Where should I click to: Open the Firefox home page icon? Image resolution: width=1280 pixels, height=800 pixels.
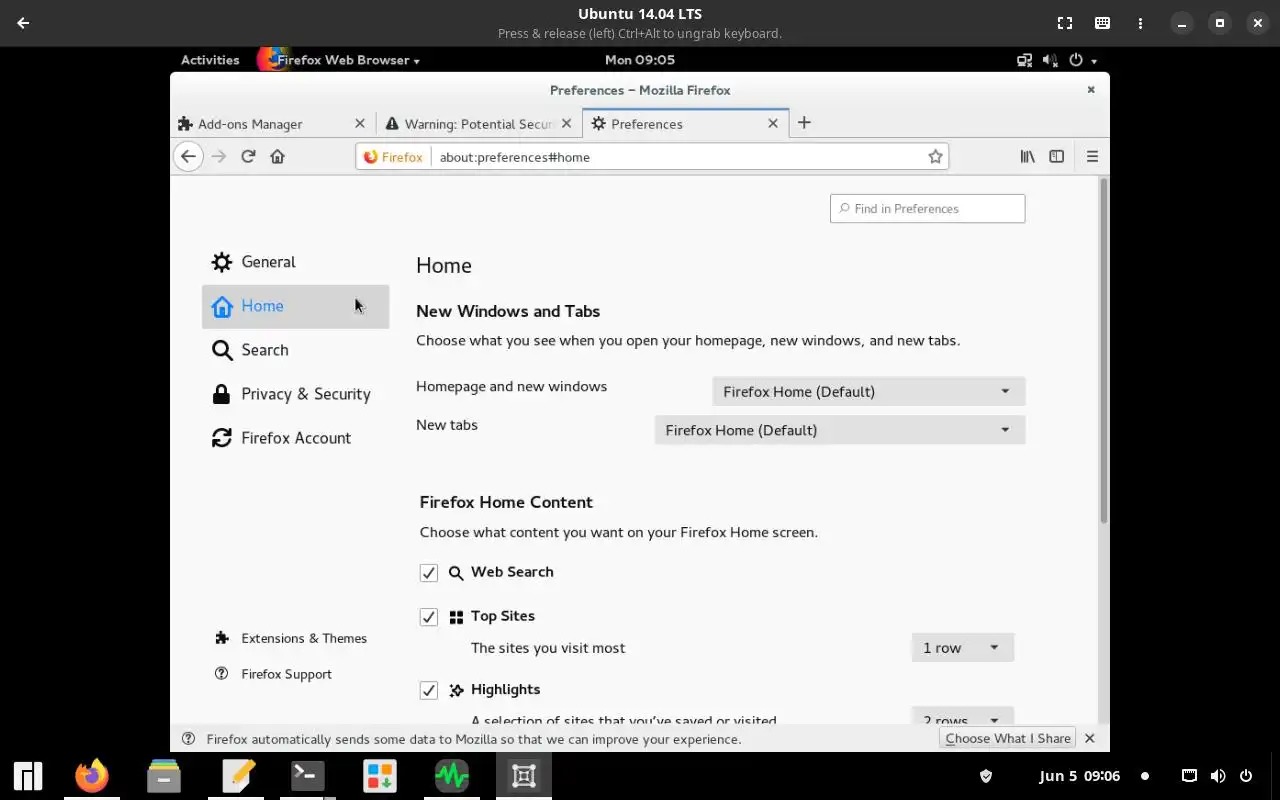point(277,156)
